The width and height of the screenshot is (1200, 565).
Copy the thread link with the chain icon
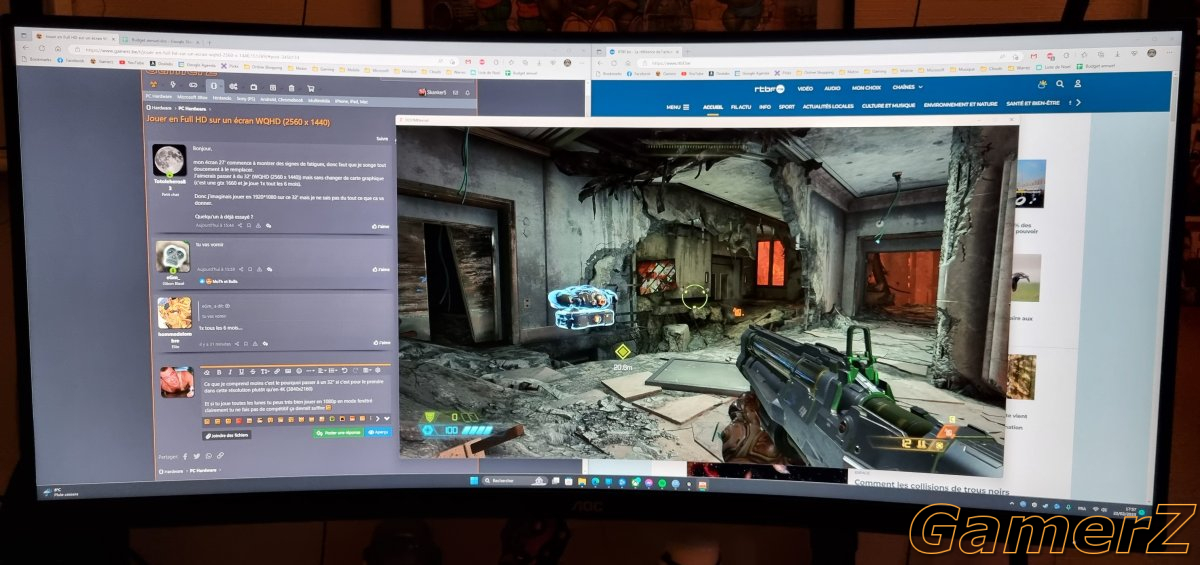click(x=220, y=455)
